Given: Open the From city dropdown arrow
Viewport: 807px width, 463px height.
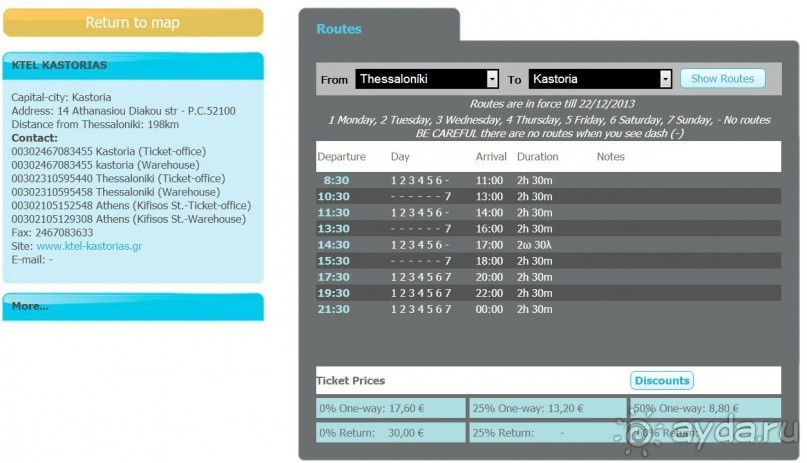Looking at the screenshot, I should 492,79.
